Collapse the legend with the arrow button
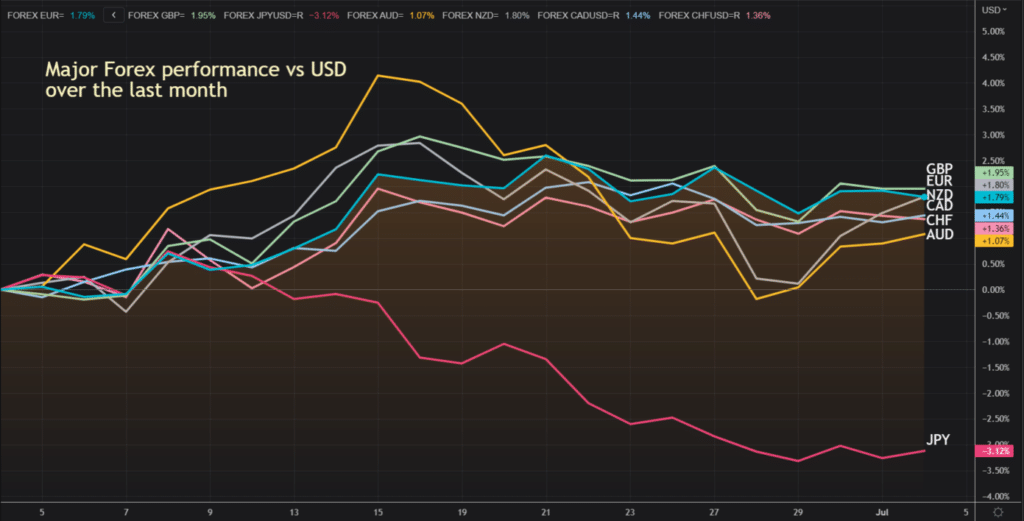The image size is (1024, 521). [114, 15]
